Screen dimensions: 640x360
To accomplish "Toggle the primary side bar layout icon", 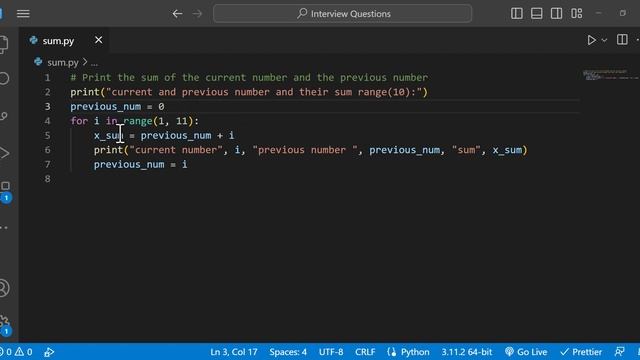I will (517, 13).
